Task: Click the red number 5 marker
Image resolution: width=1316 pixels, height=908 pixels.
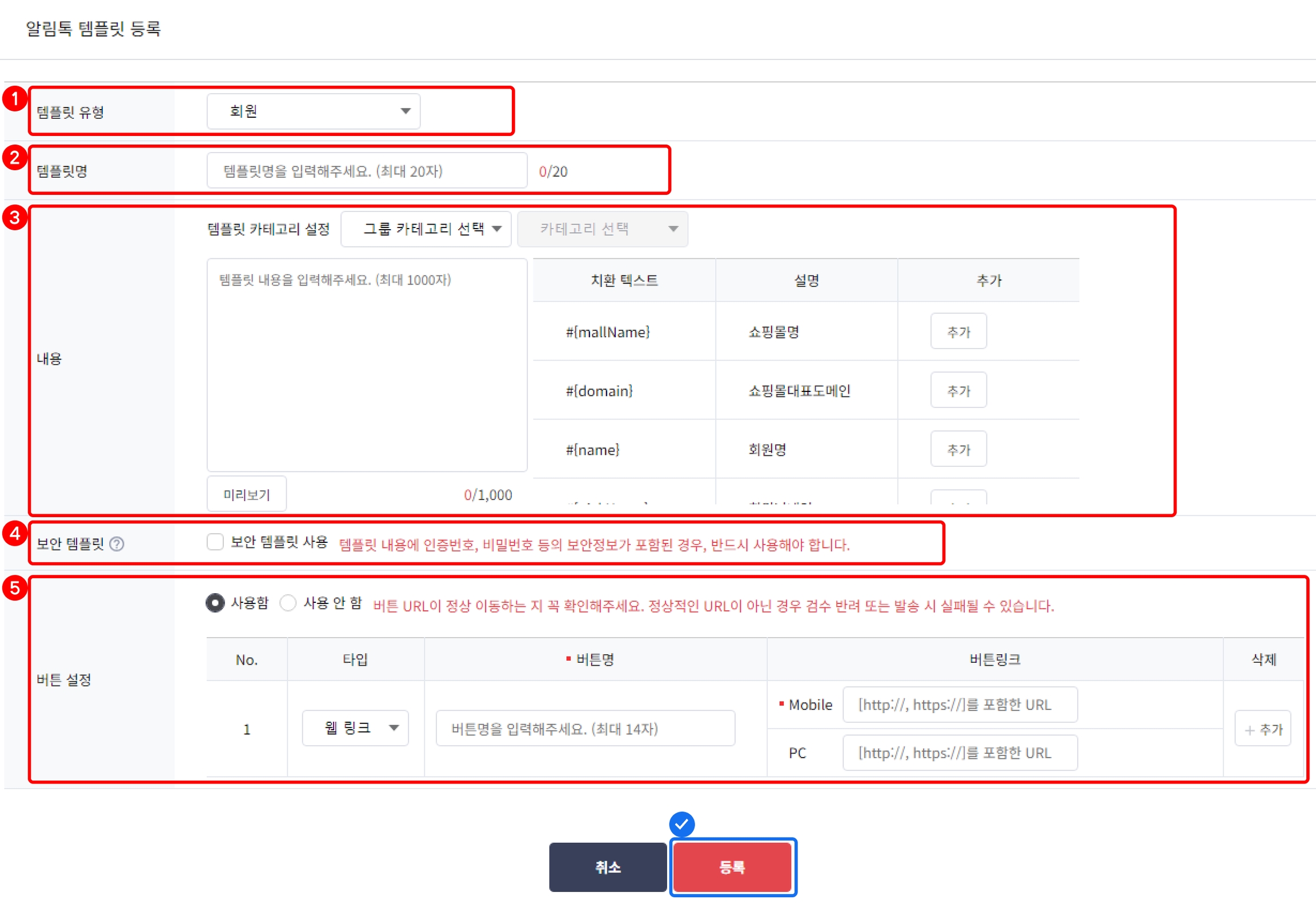Action: (x=14, y=588)
